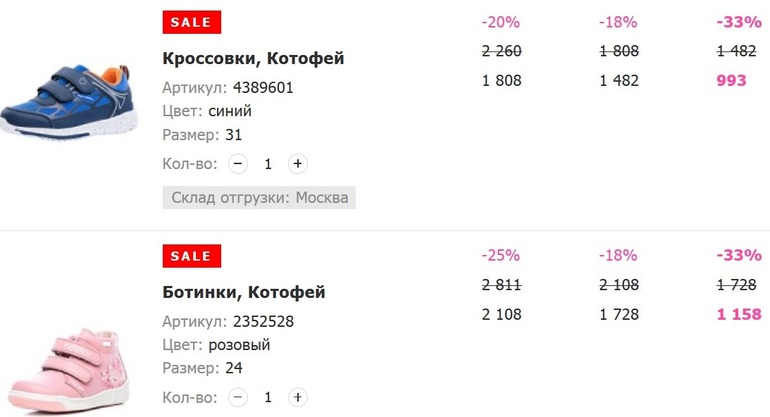Click plus button for Ботинки boots
The width and height of the screenshot is (770, 417).
tap(297, 398)
